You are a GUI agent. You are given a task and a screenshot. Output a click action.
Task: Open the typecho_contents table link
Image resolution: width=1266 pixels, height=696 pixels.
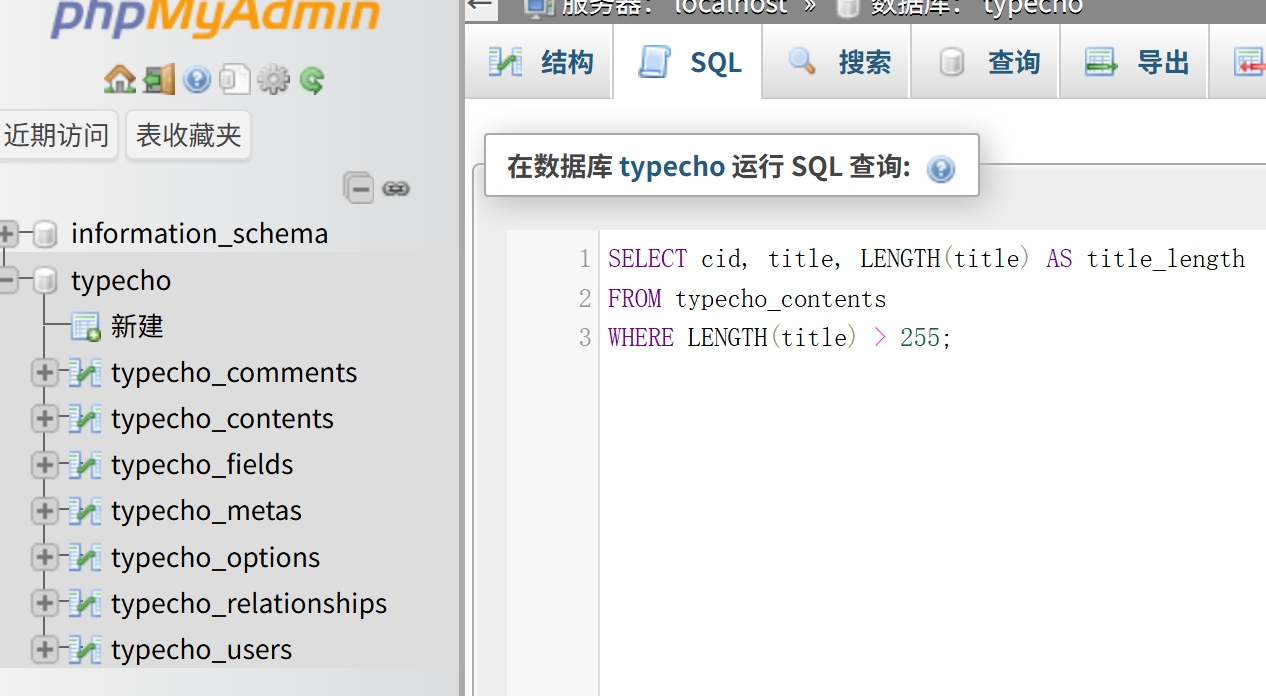tap(222, 419)
